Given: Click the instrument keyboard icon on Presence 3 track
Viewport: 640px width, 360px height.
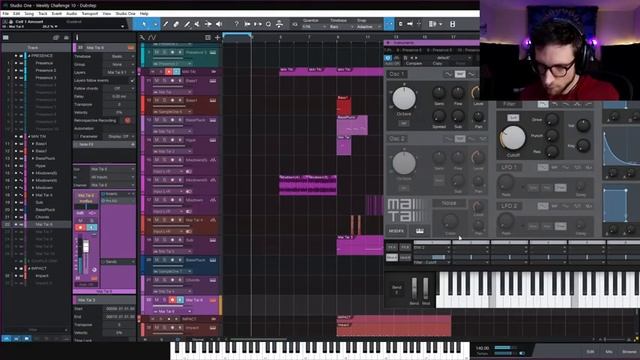Looking at the screenshot, I should [x=213, y=53].
